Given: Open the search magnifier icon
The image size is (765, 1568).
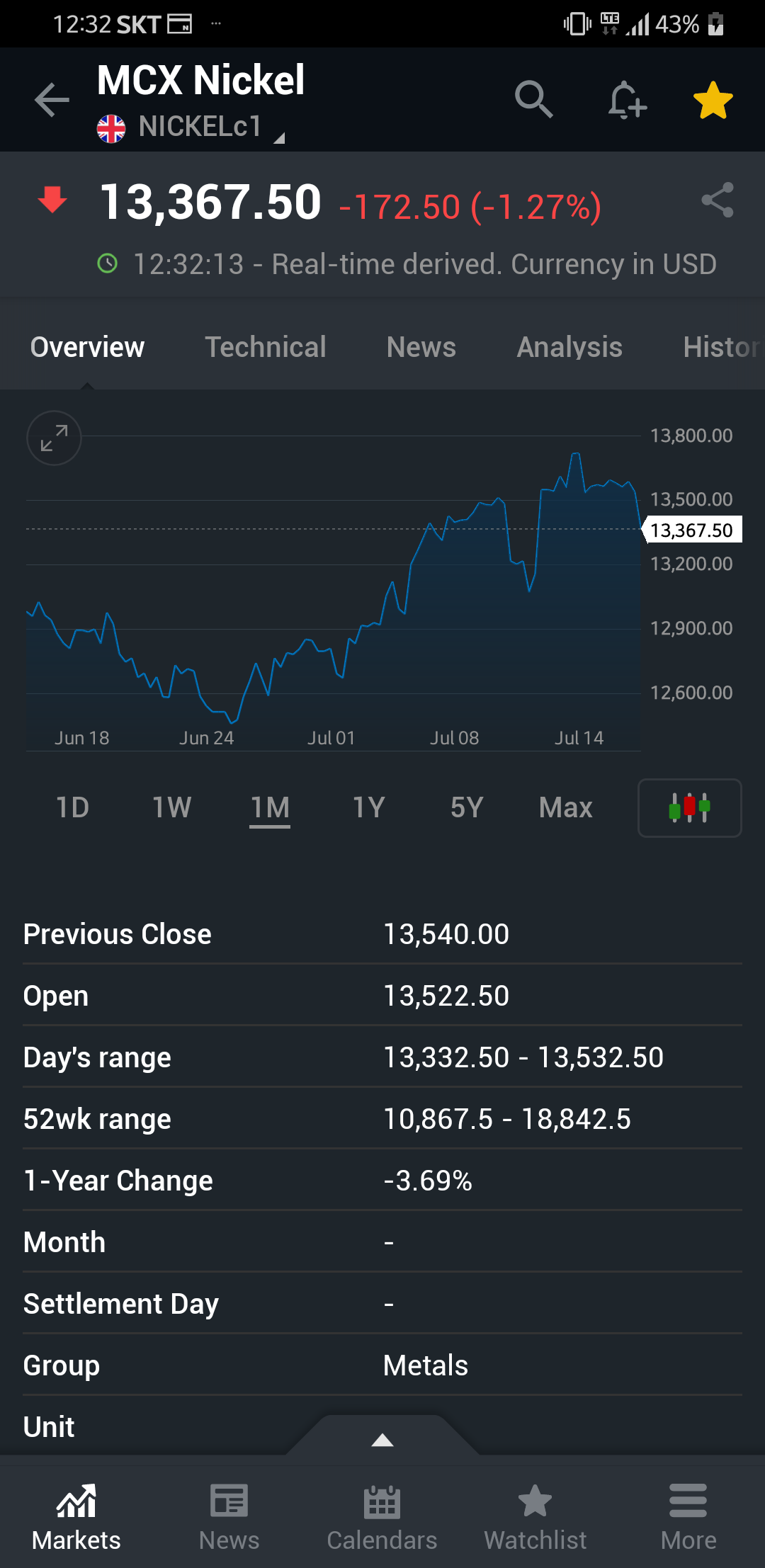Looking at the screenshot, I should click(533, 99).
